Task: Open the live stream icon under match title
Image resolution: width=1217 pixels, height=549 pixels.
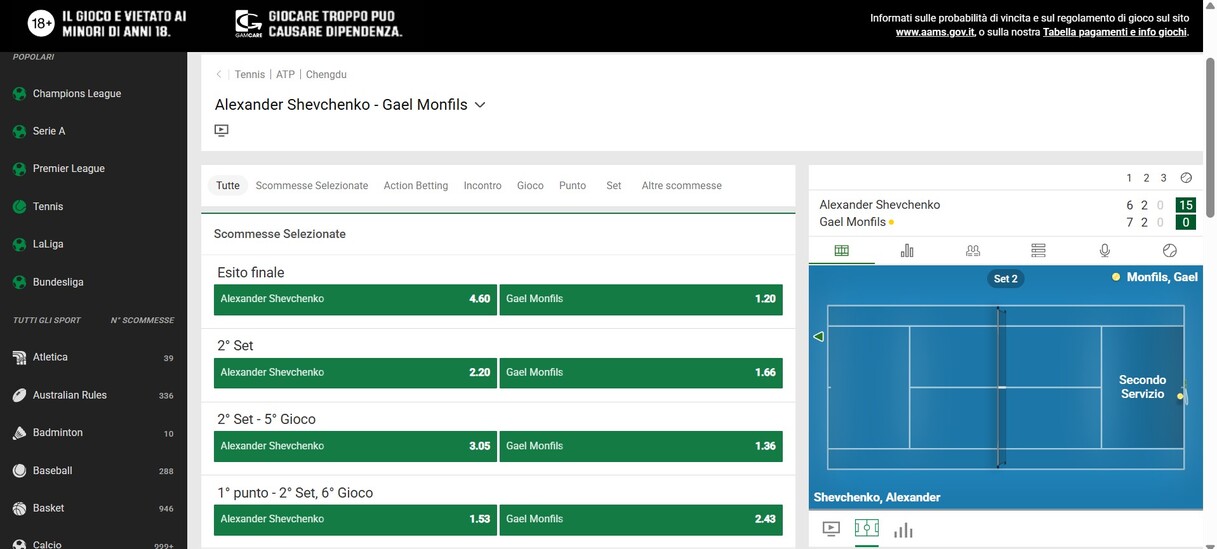Action: (x=222, y=130)
